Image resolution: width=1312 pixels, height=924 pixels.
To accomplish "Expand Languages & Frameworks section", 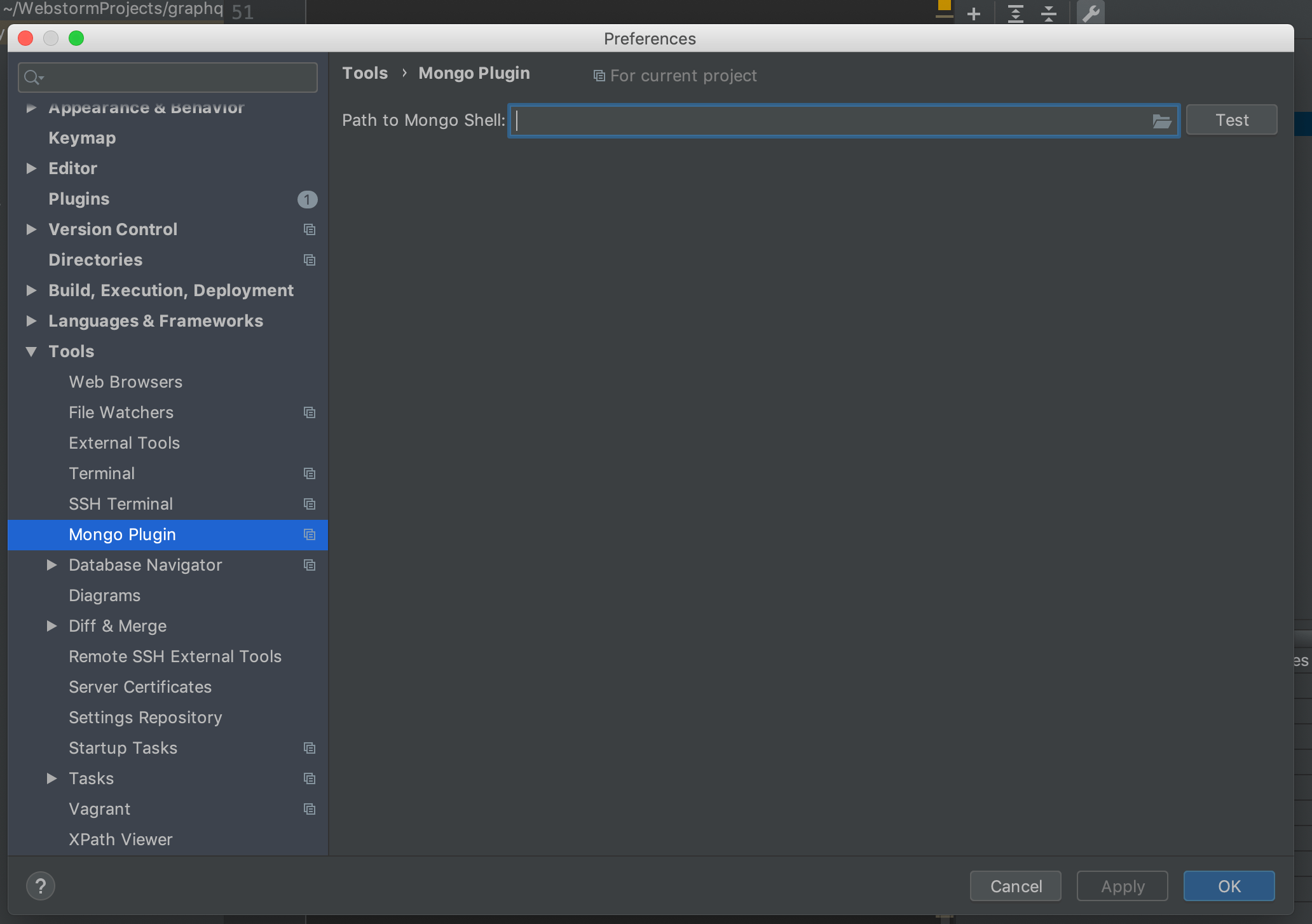I will (x=31, y=321).
